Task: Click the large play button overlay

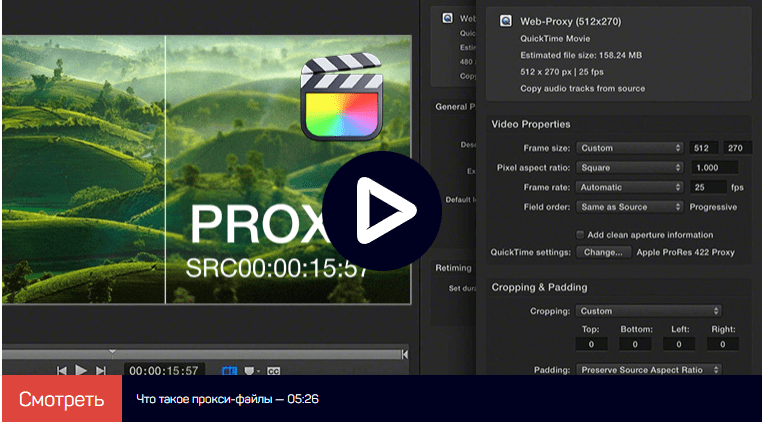Action: click(381, 211)
